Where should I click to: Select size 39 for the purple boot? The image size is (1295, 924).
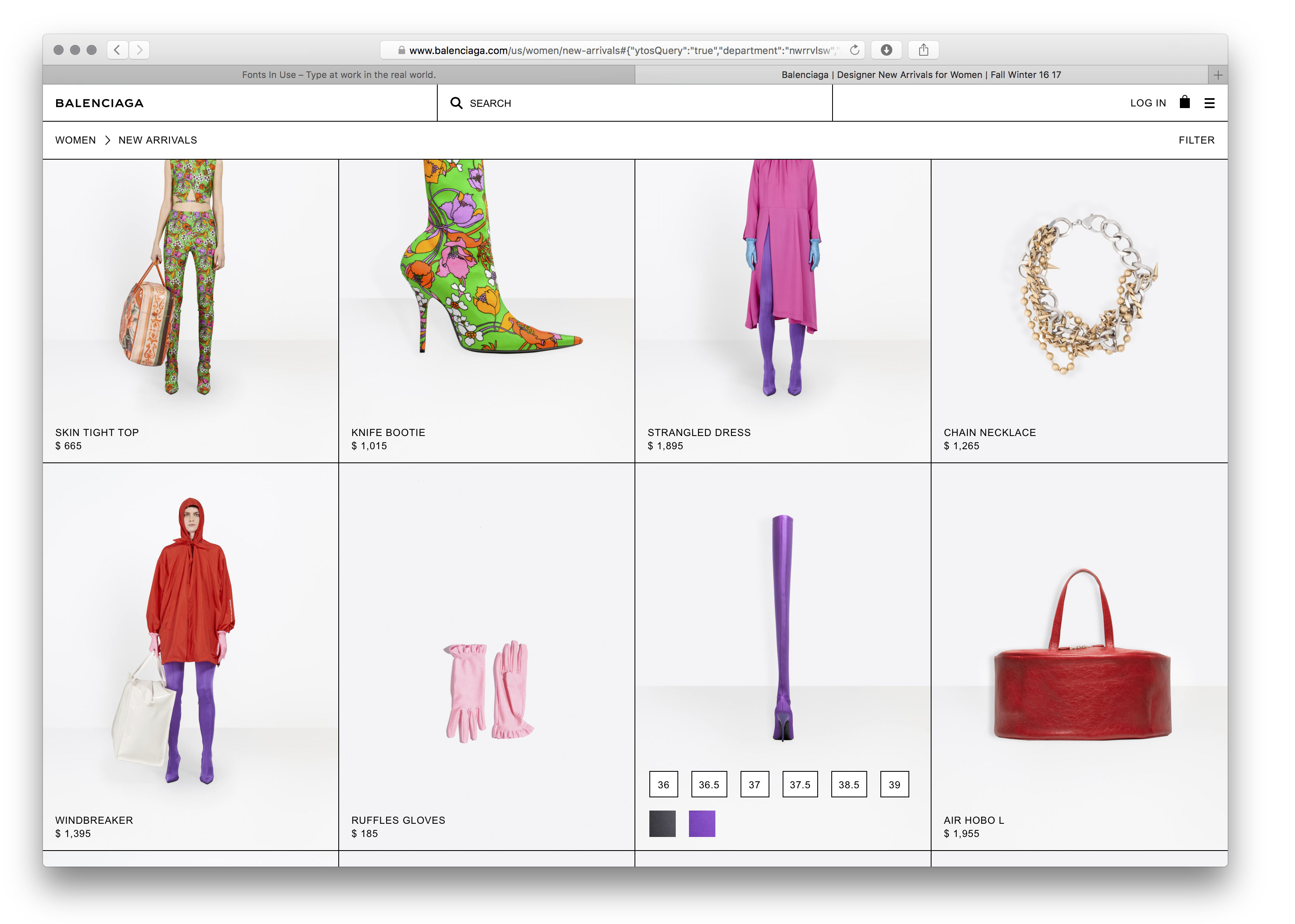pos(894,785)
